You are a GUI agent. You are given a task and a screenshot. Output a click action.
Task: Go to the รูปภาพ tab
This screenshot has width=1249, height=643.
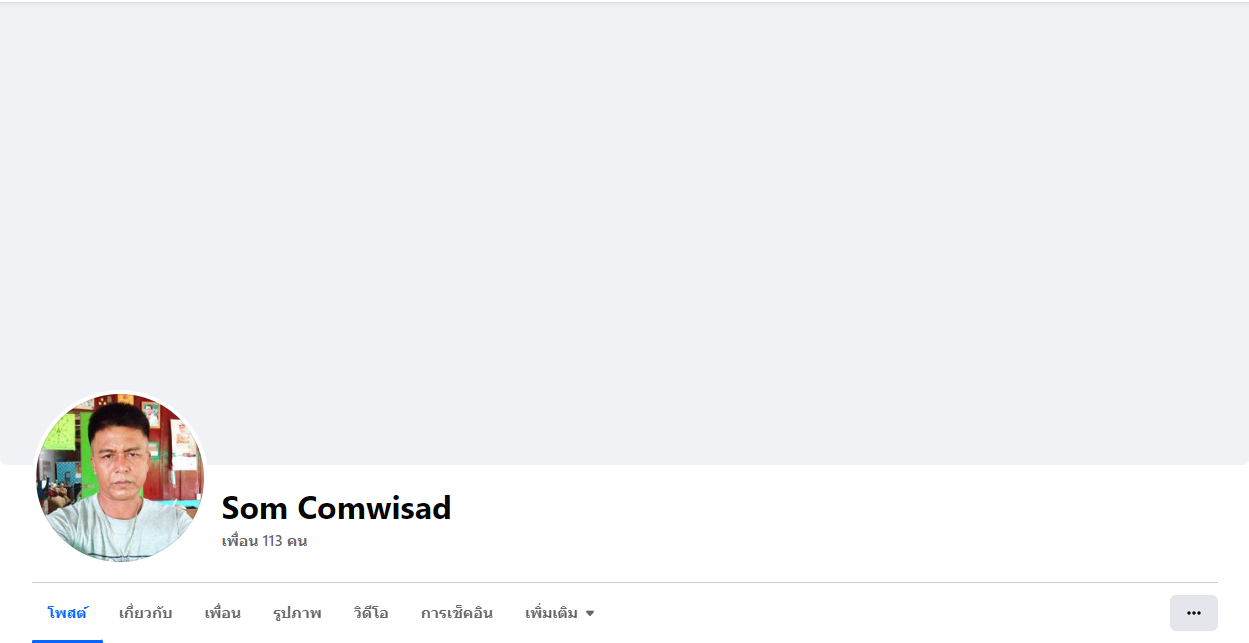click(x=297, y=613)
